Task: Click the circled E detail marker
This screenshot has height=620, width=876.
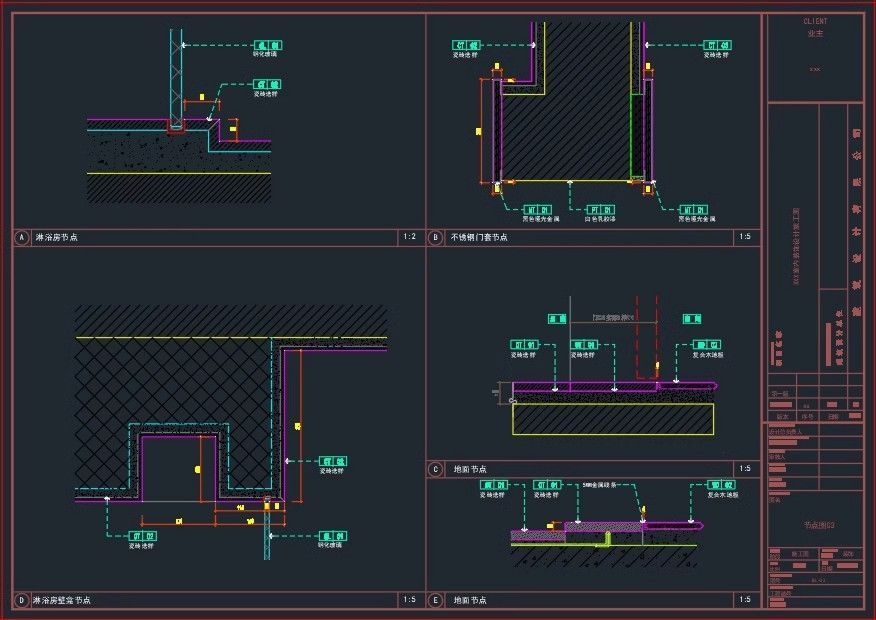Action: (435, 600)
